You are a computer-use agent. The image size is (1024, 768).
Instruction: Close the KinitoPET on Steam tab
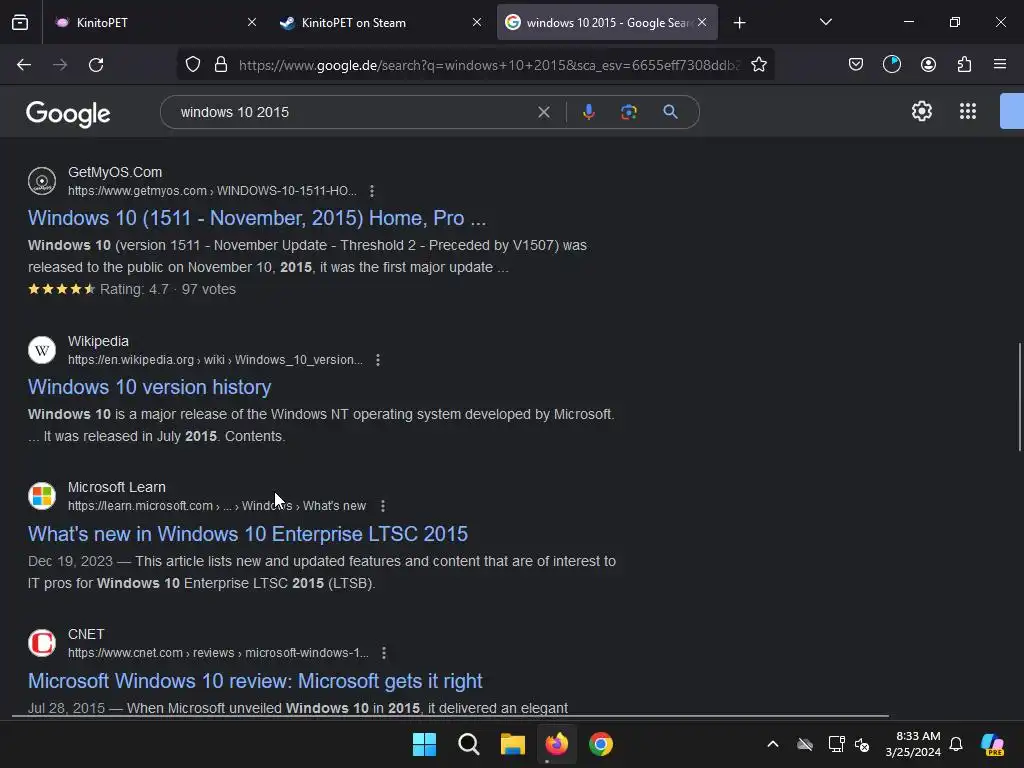[x=477, y=22]
